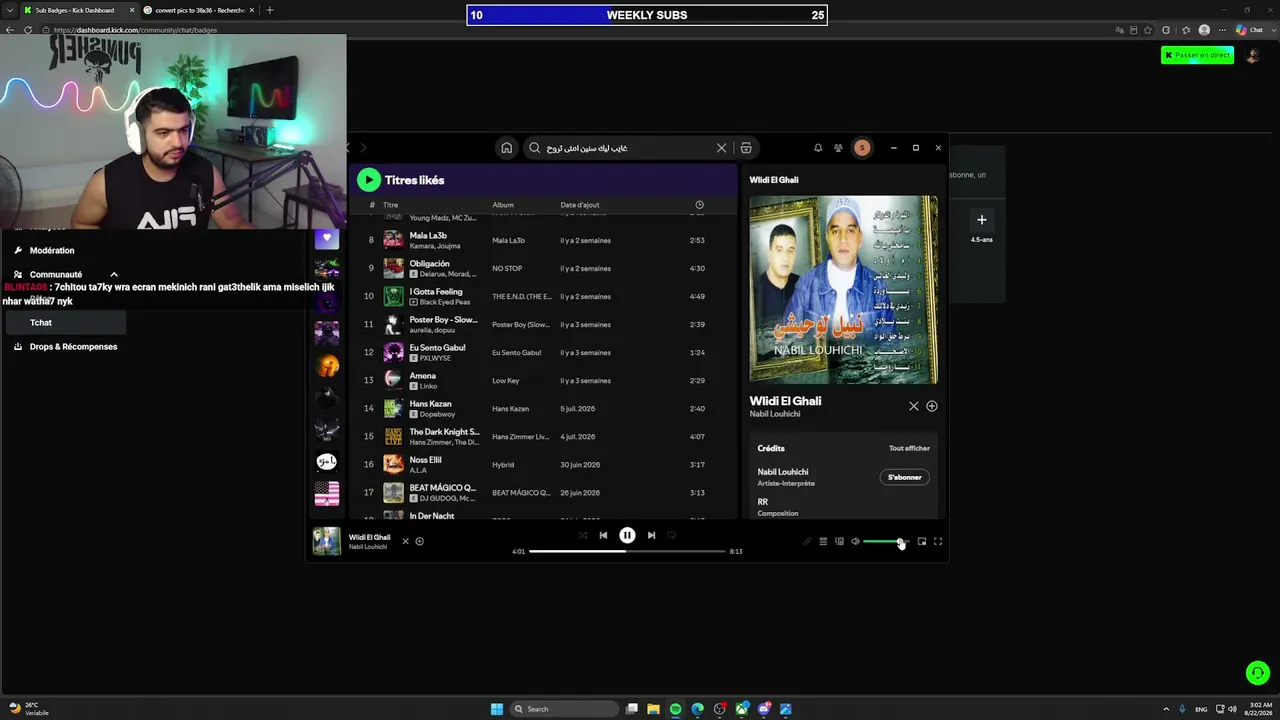Screen dimensions: 1280x720
Task: Select the Hans Kazan track title
Action: tap(430, 404)
